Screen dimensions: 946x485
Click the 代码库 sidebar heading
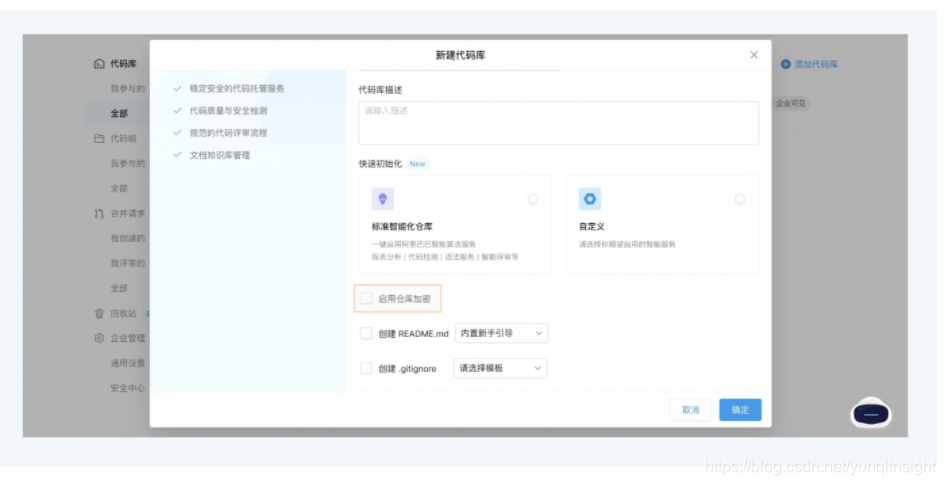(123, 63)
